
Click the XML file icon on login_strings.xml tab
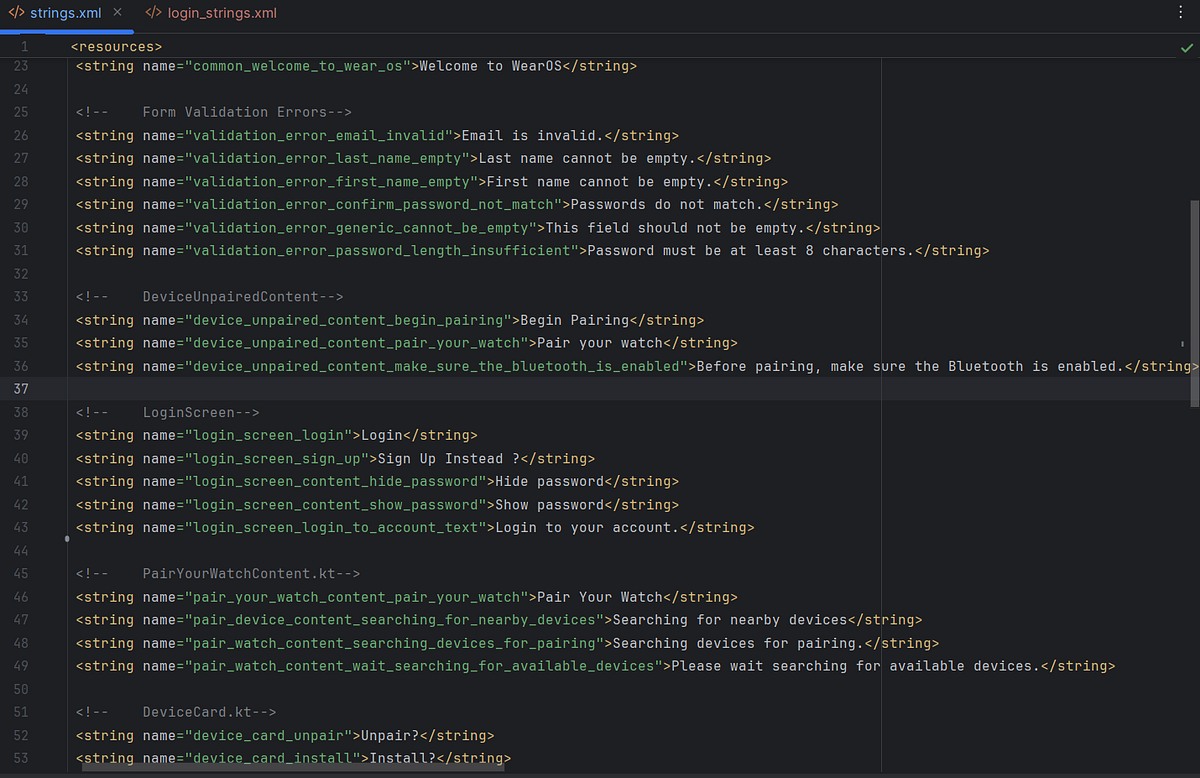click(x=153, y=13)
